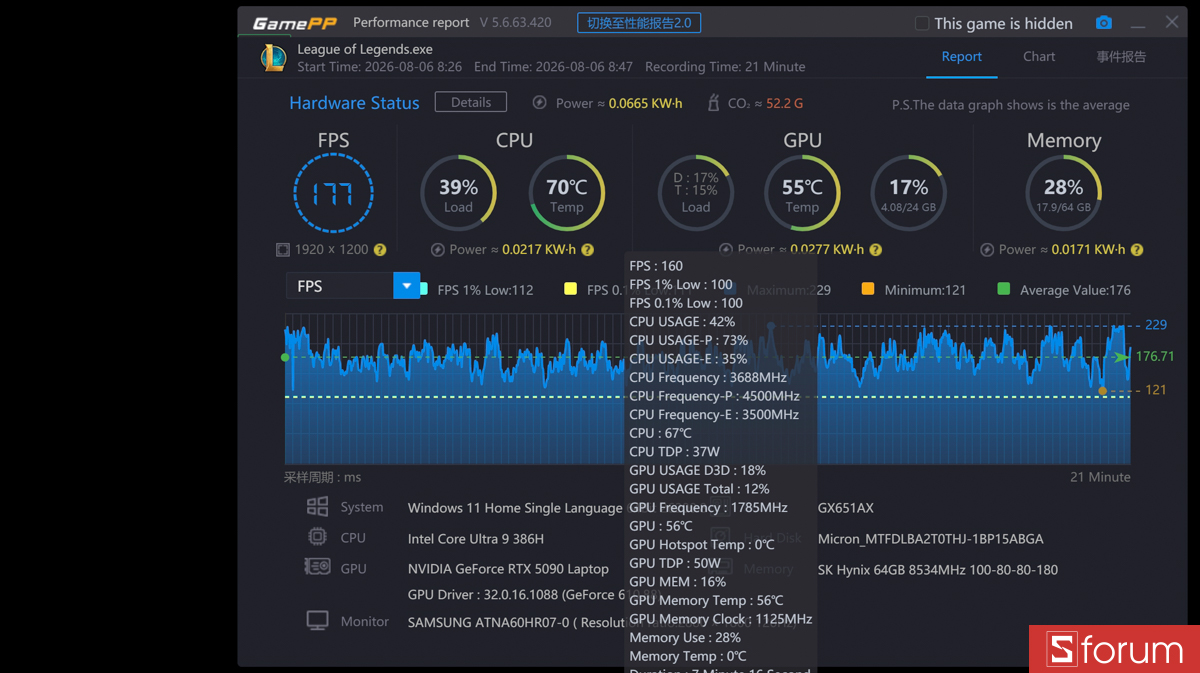
Task: Click the 'Minimum:121' legend label
Action: 925,290
